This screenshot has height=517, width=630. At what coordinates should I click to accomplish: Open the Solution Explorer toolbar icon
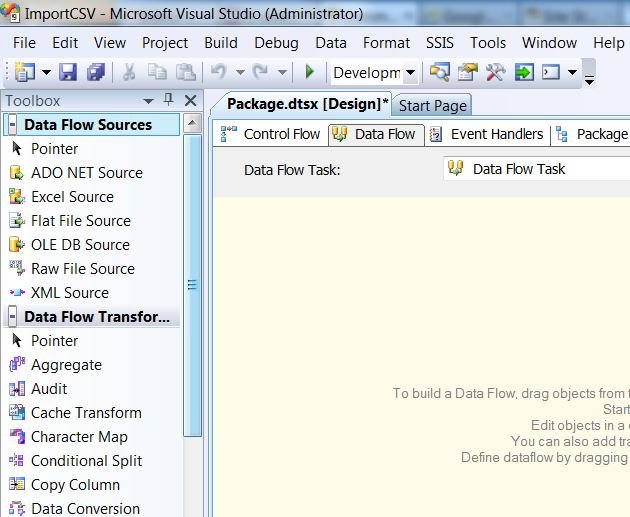(x=440, y=73)
